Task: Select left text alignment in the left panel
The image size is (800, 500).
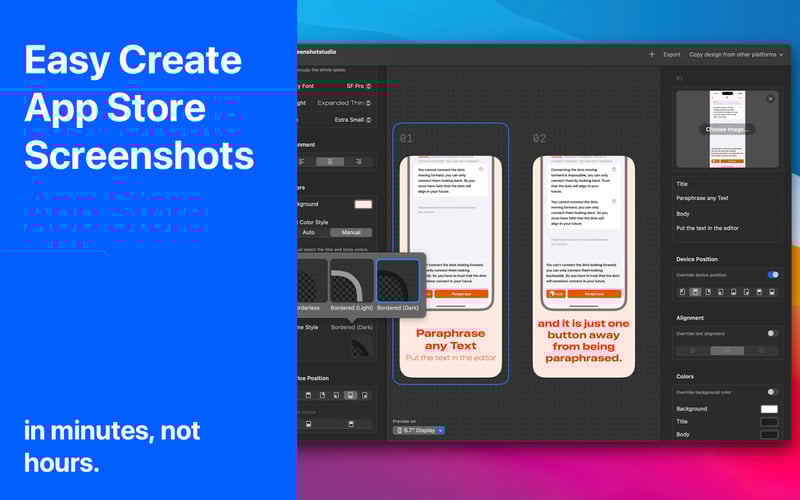Action: [303, 162]
